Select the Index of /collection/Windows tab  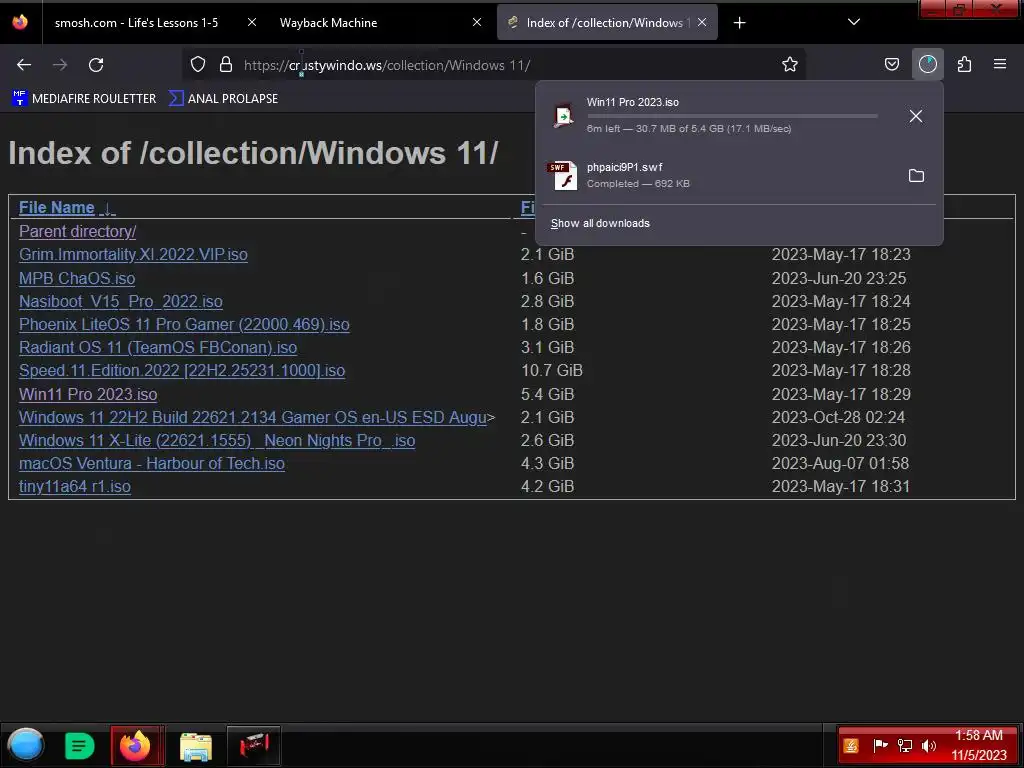(605, 23)
